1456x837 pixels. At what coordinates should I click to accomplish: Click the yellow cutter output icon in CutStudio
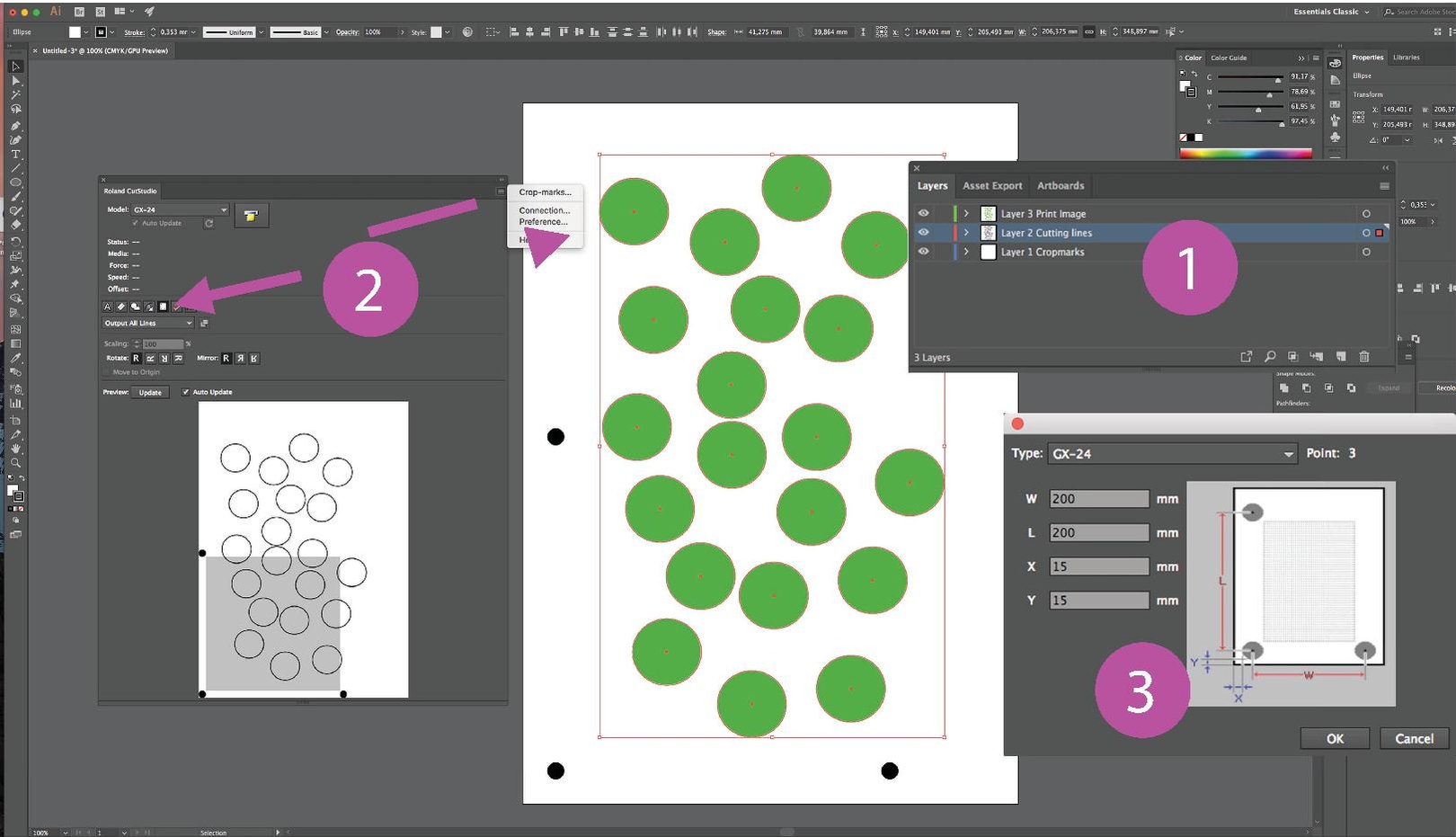click(x=251, y=216)
